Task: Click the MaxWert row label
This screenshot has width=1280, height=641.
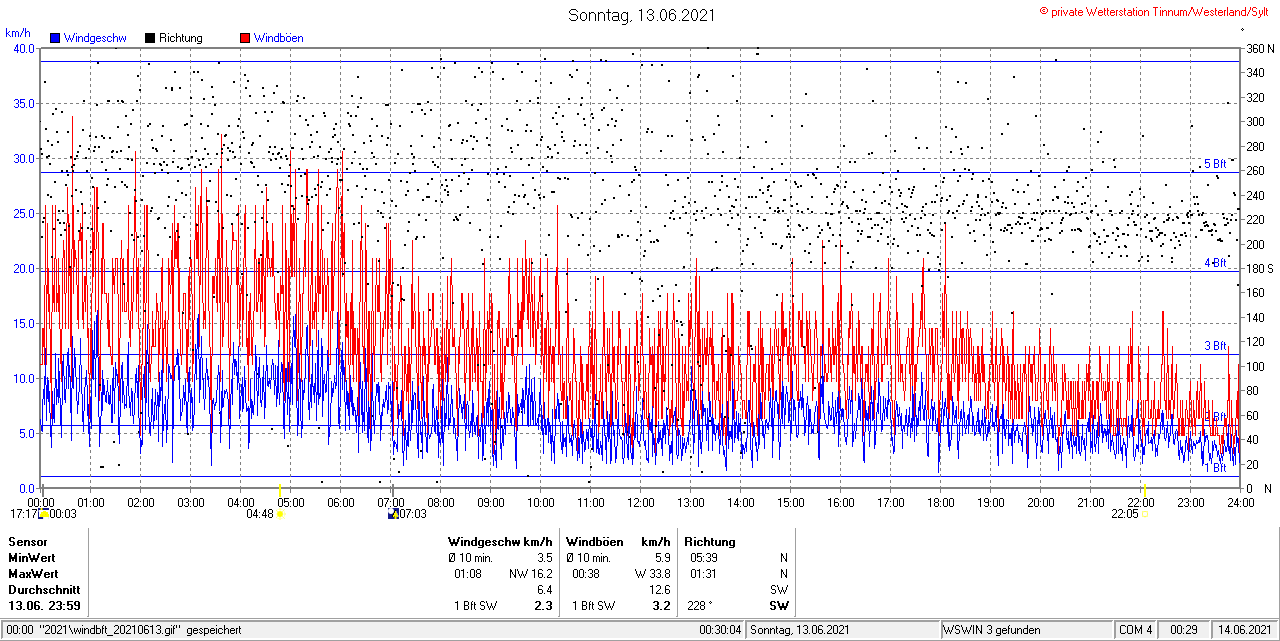Action: pyautogui.click(x=33, y=574)
